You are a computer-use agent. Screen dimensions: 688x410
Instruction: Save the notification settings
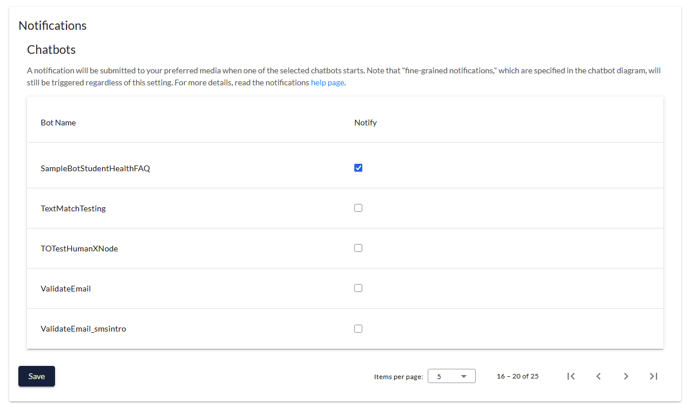tap(36, 376)
